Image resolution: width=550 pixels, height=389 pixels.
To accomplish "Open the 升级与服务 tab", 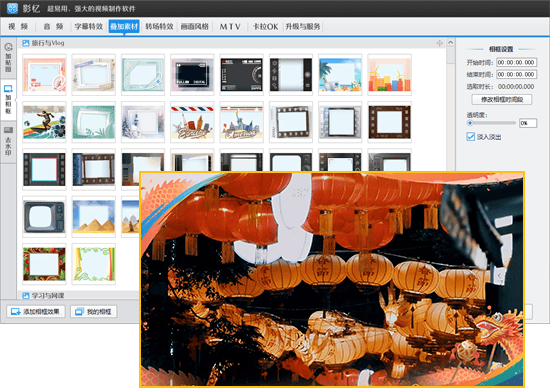I will pyautogui.click(x=303, y=27).
